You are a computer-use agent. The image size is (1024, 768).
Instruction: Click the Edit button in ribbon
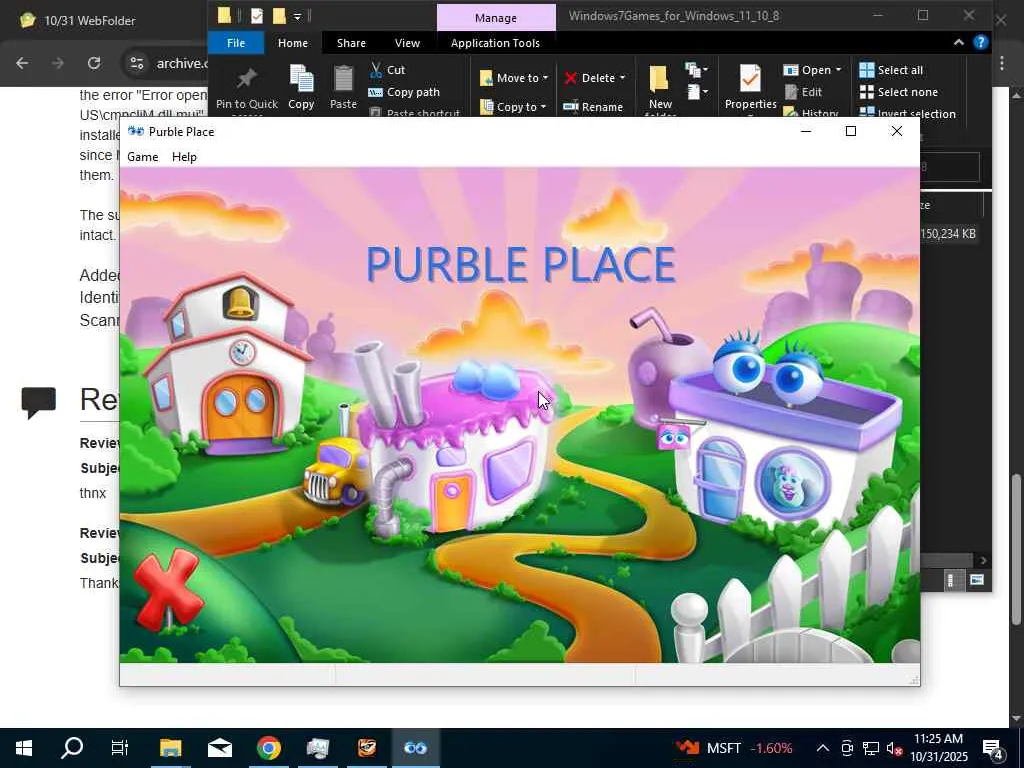803,92
